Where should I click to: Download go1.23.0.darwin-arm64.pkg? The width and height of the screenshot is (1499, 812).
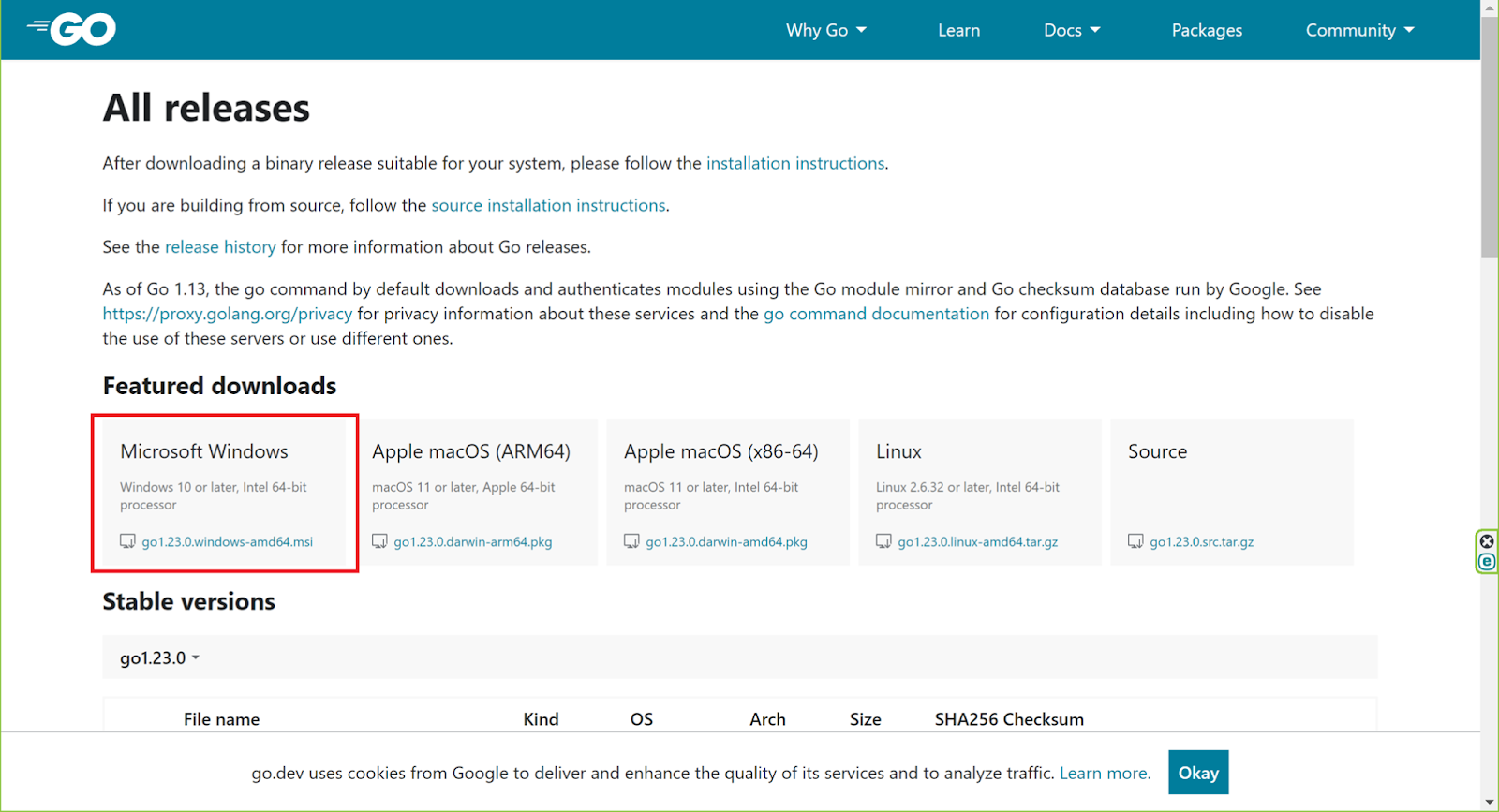(x=473, y=541)
